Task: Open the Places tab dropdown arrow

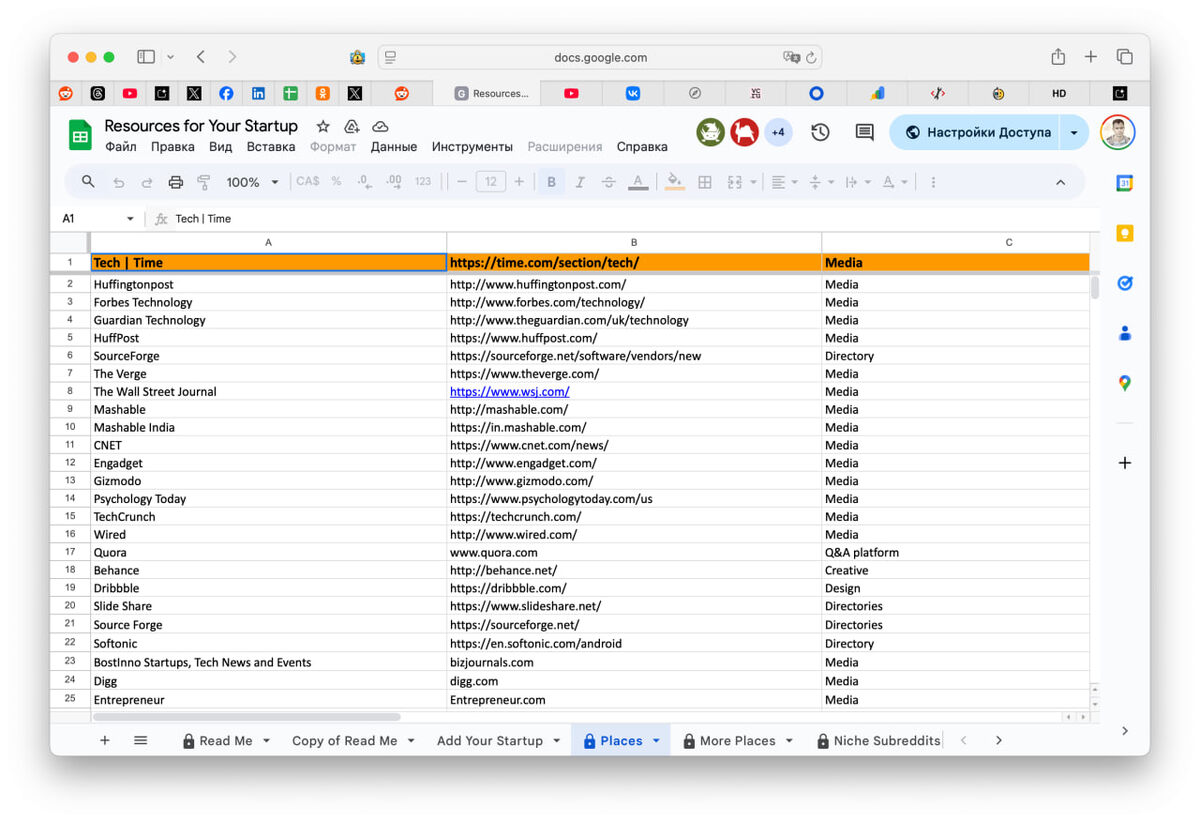Action: pyautogui.click(x=656, y=741)
